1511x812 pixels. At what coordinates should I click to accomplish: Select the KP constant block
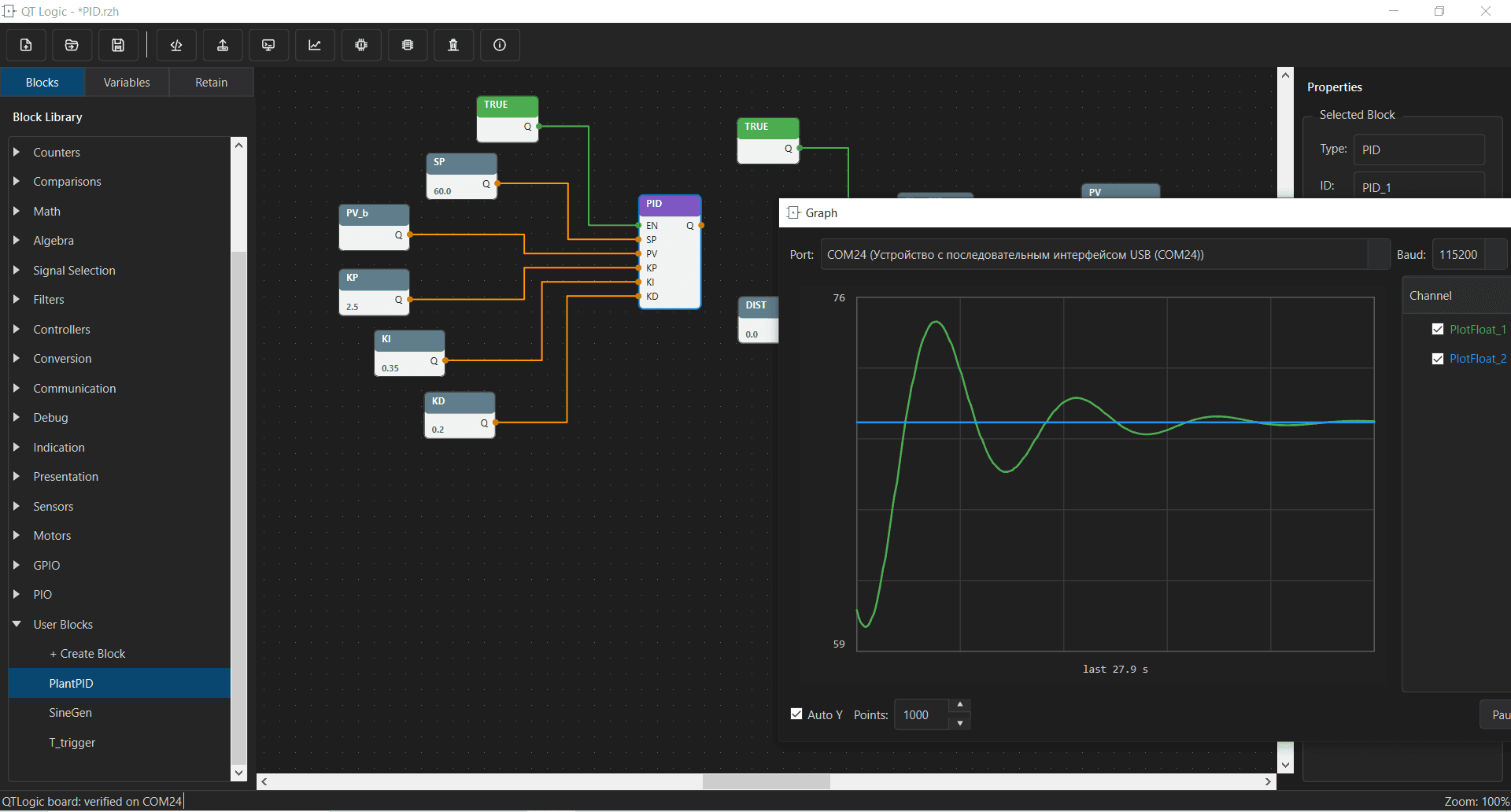coord(374,292)
